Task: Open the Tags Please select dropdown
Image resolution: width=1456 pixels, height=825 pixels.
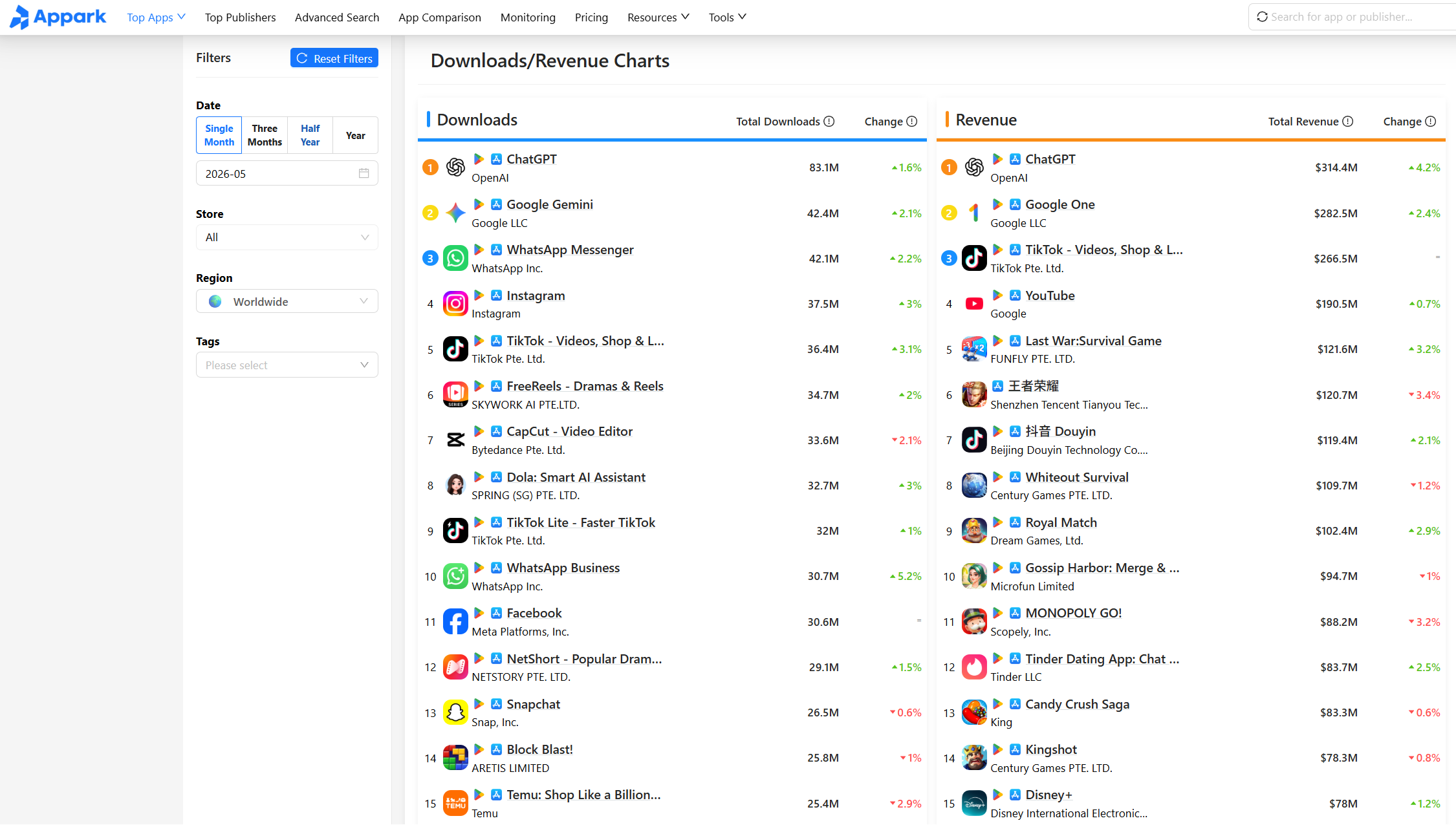Action: tap(287, 365)
